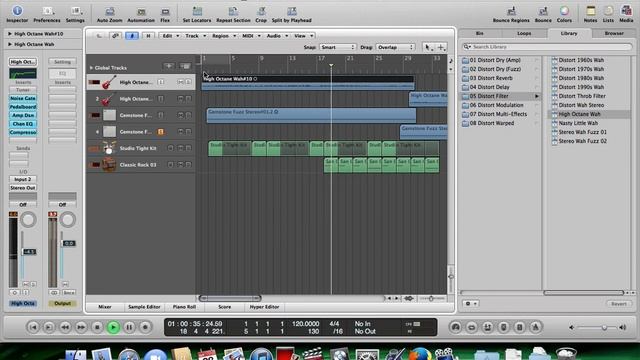This screenshot has height=360, width=640.
Task: Click the Bounce toolbar icon
Action: pyautogui.click(x=543, y=11)
